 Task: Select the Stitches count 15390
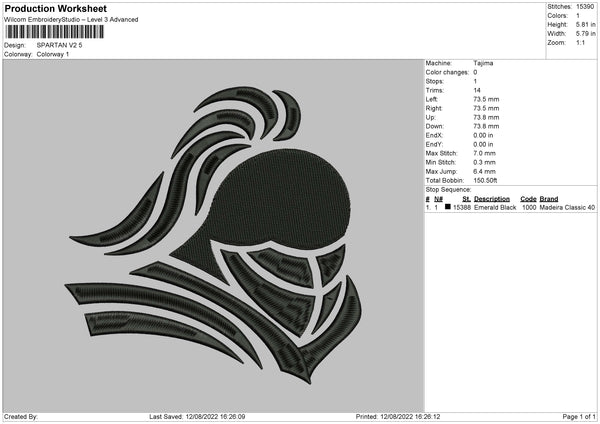click(585, 7)
